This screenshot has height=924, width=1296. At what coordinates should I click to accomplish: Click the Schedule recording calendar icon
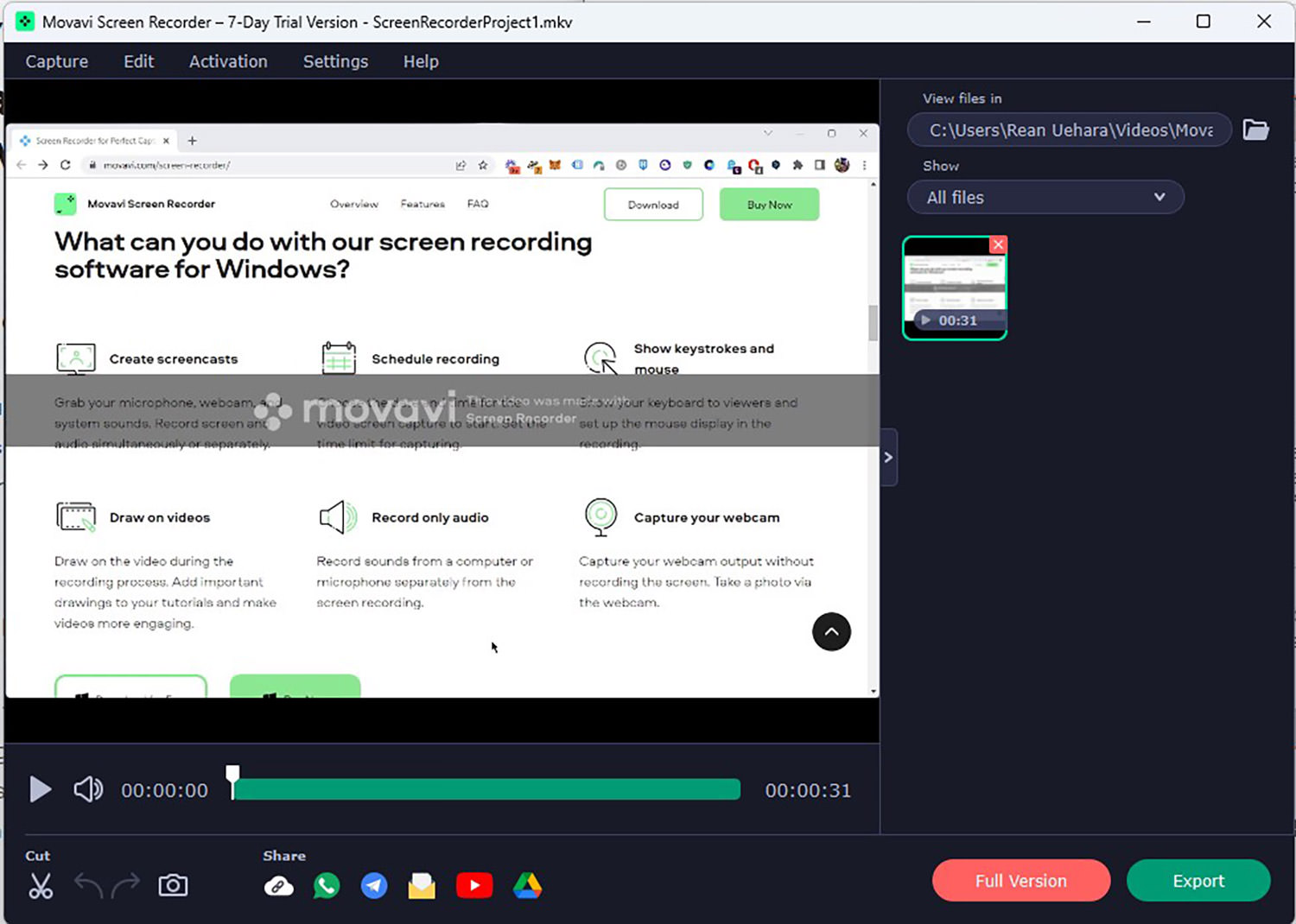pos(339,358)
